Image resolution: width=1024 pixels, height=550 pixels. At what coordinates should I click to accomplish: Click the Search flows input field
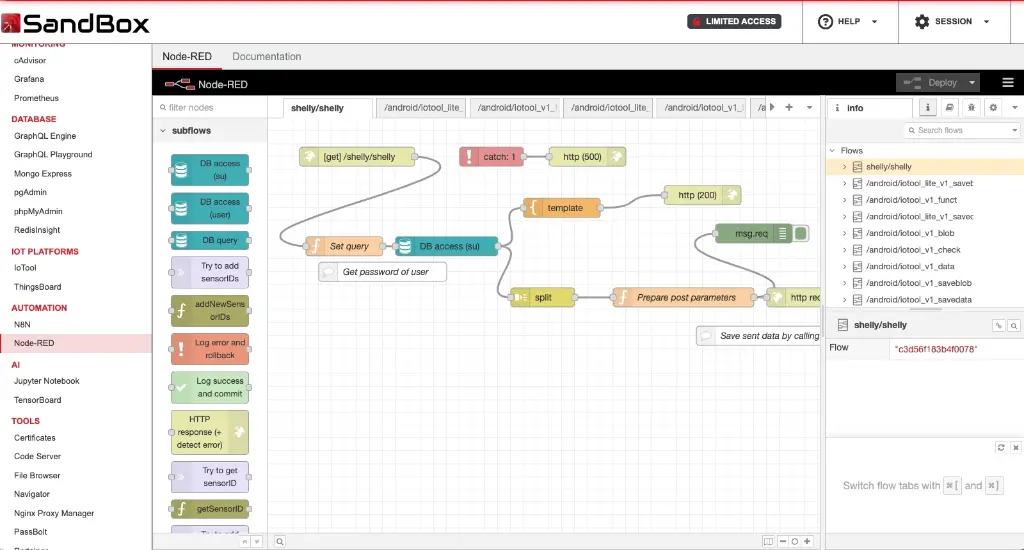(961, 130)
